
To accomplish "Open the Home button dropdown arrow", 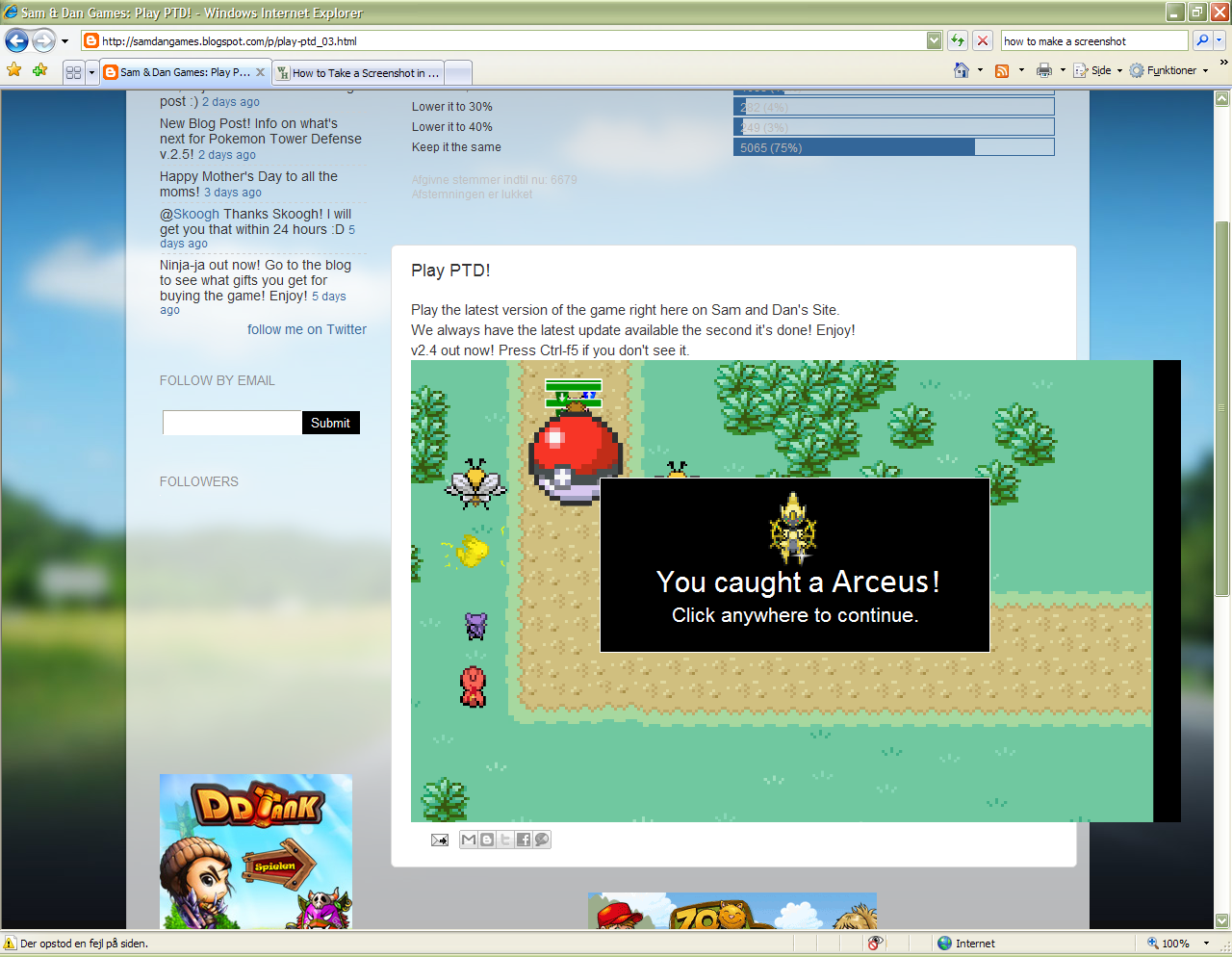I will pyautogui.click(x=981, y=70).
